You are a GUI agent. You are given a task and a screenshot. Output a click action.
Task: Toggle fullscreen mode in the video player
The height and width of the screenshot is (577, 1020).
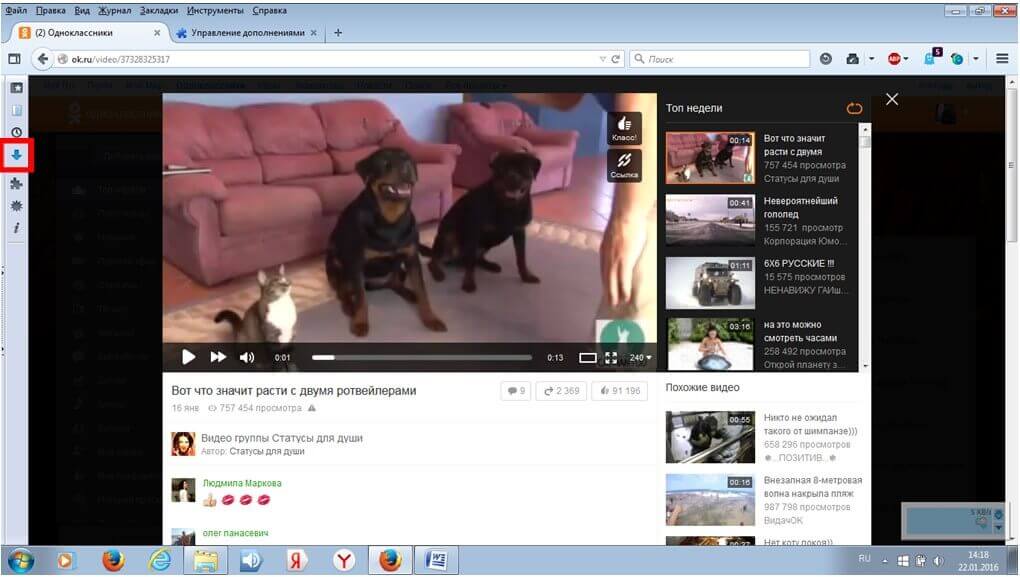click(x=610, y=357)
